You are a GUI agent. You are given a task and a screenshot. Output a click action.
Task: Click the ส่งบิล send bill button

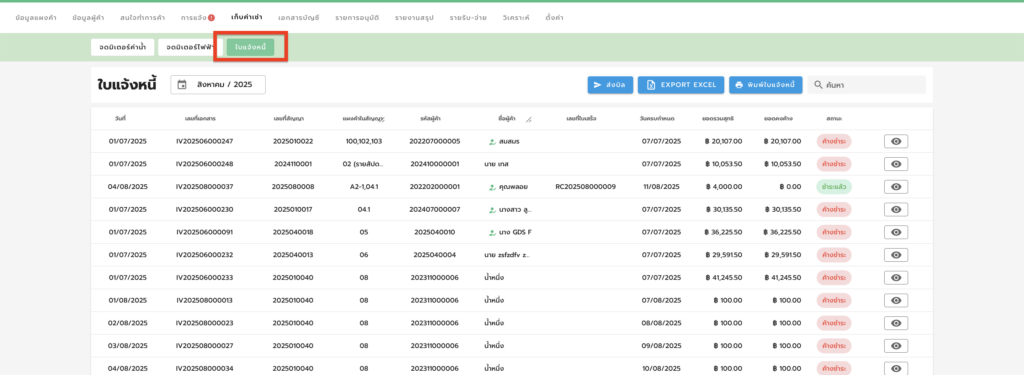point(610,85)
